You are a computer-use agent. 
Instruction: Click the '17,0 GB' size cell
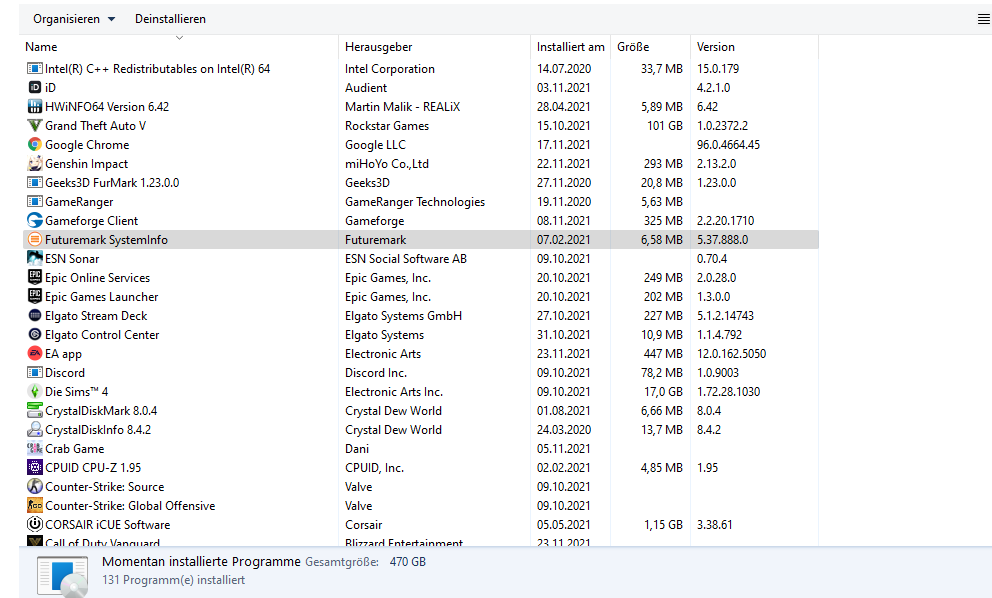(x=664, y=391)
